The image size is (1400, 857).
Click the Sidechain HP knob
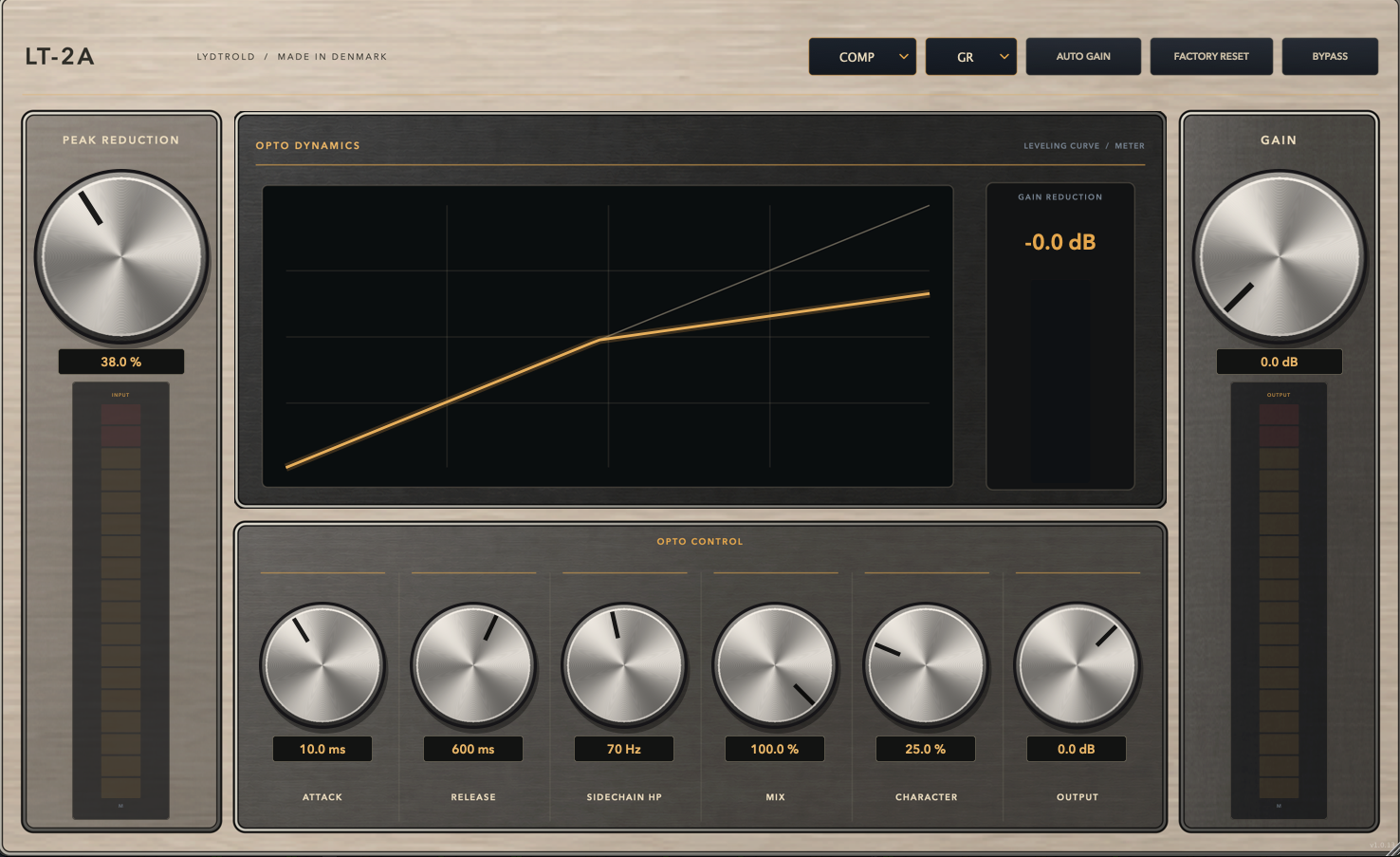click(624, 665)
